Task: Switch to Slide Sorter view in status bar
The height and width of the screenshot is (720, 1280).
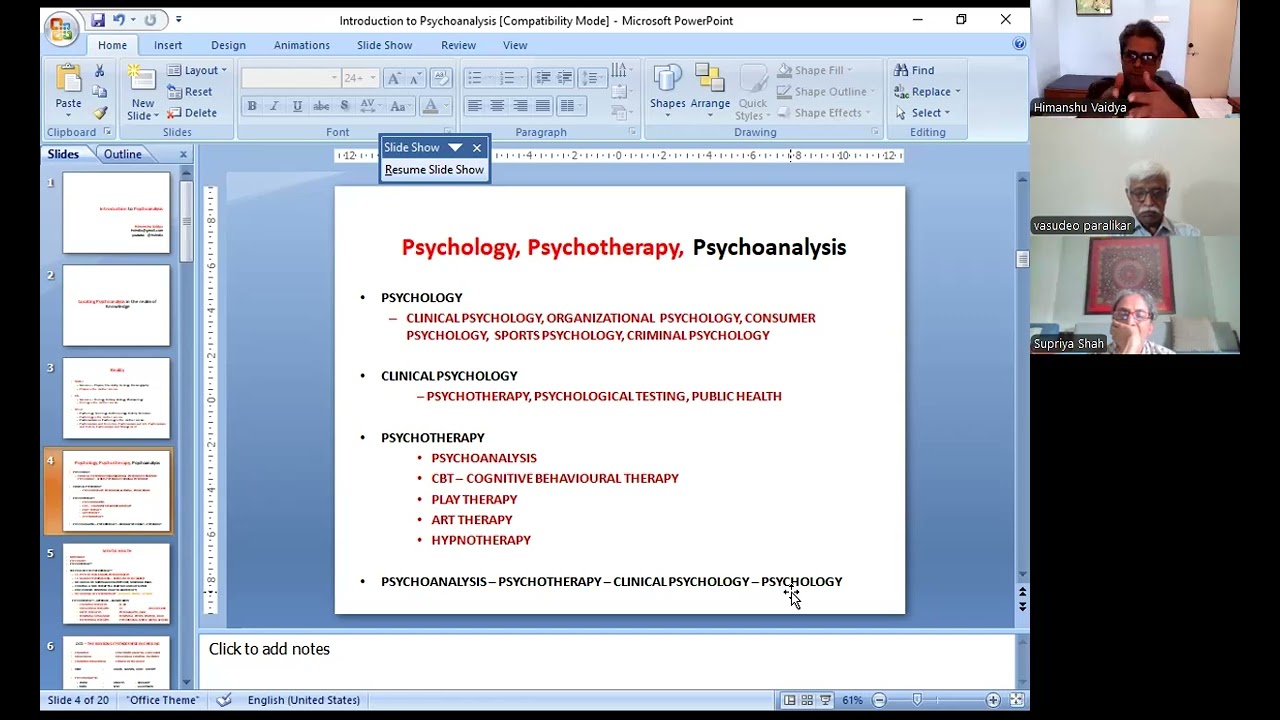Action: (x=807, y=700)
